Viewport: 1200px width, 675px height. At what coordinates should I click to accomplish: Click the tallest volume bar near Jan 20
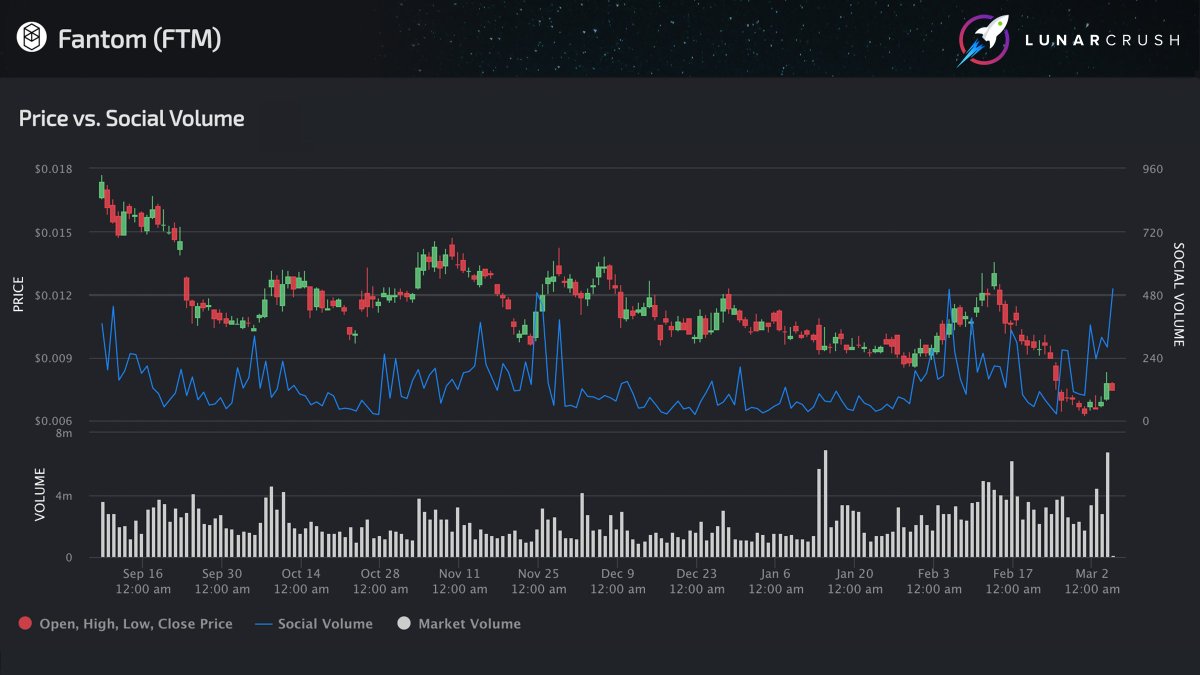point(827,500)
